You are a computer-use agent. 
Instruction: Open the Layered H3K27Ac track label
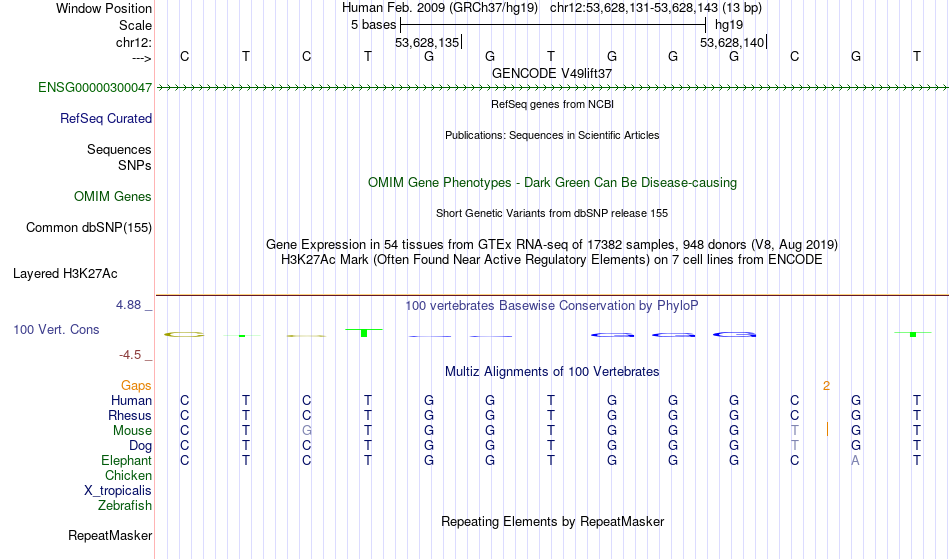tap(65, 274)
